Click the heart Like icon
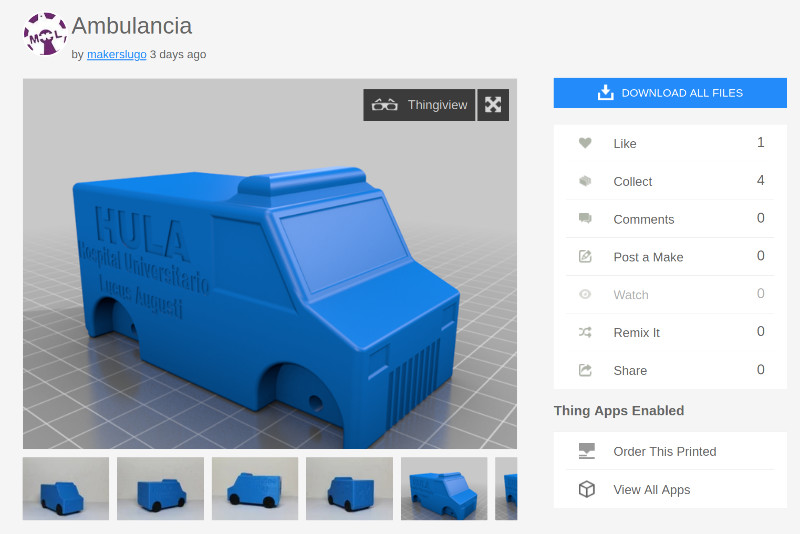Viewport: 800px width, 534px height. pyautogui.click(x=585, y=144)
